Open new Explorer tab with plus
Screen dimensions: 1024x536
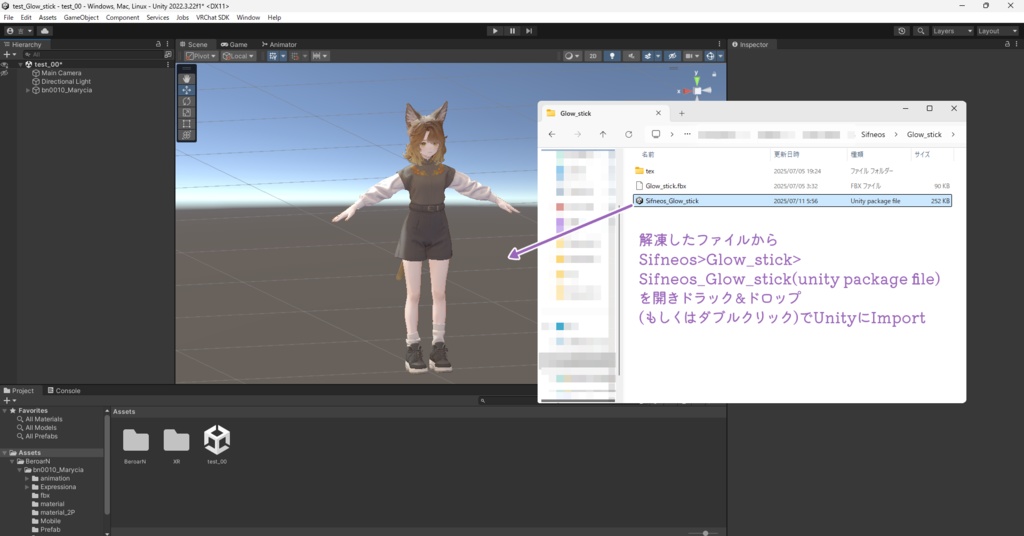tap(682, 113)
